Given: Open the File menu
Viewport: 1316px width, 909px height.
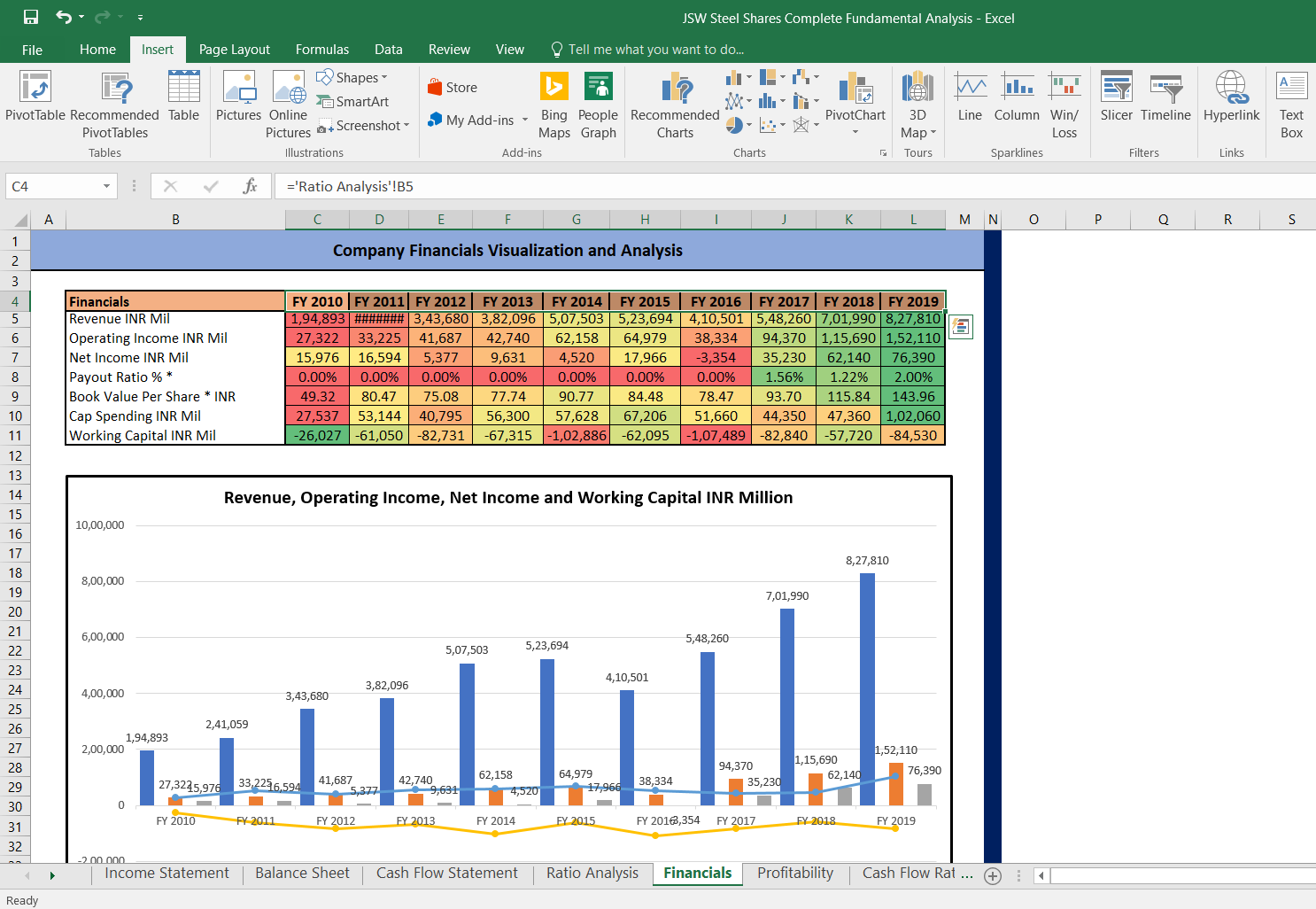Looking at the screenshot, I should [32, 50].
